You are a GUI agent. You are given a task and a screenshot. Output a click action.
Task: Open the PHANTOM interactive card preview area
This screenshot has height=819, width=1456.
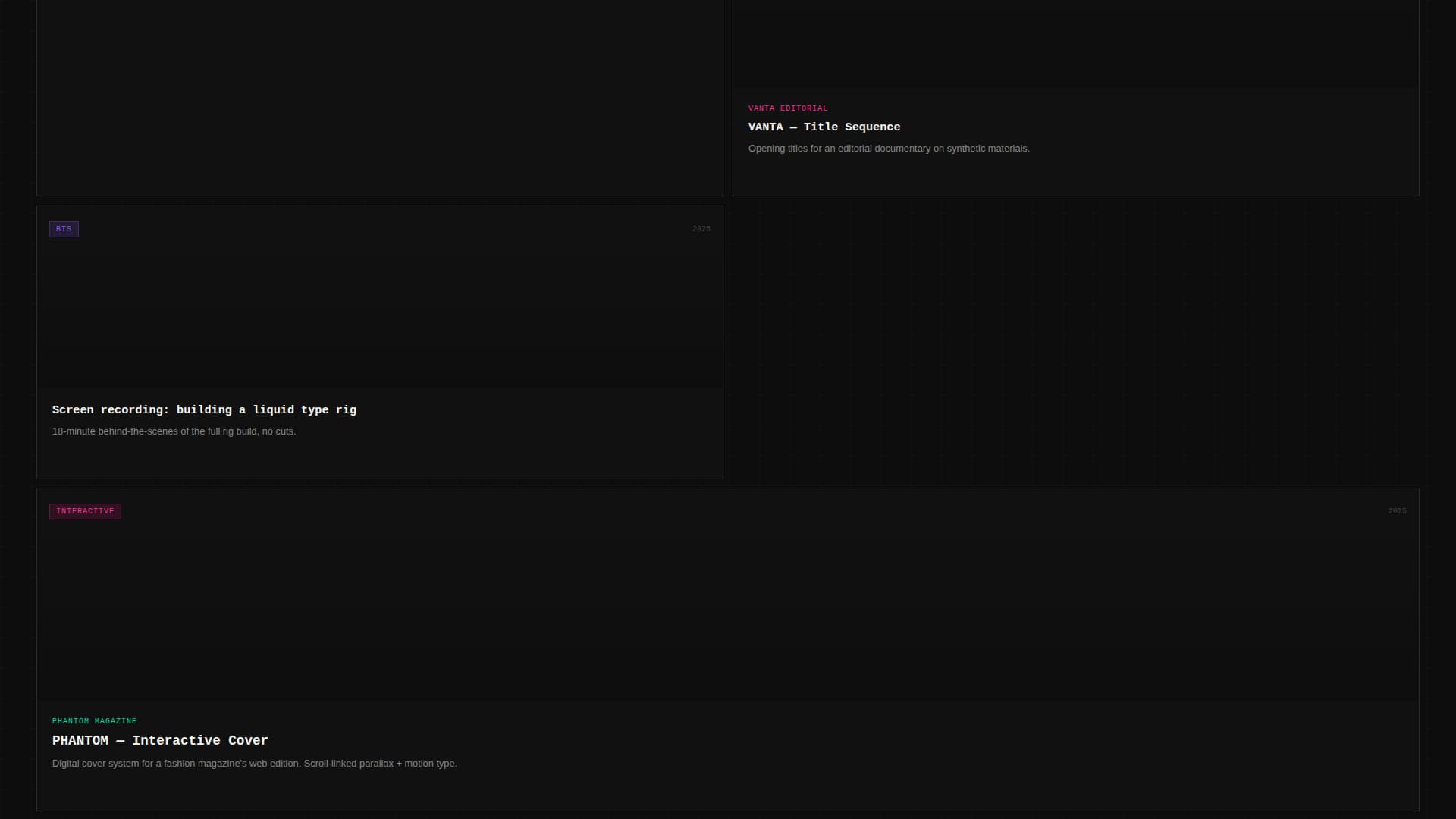728,595
